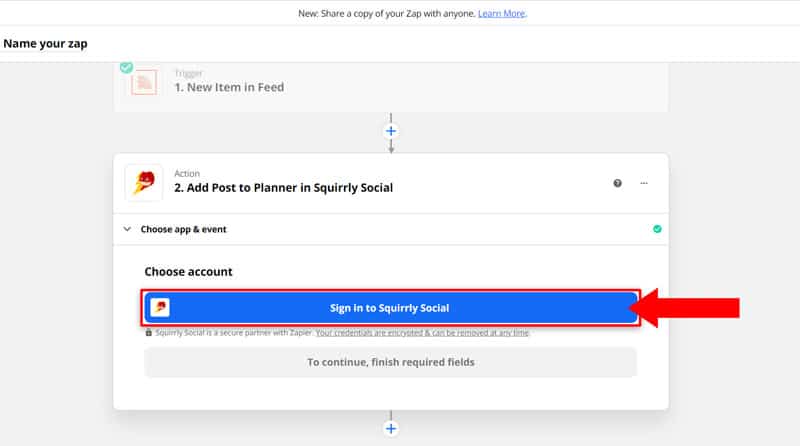The height and width of the screenshot is (446, 800).
Task: Click the Sign in to Squirrly Social button
Action: (x=390, y=308)
